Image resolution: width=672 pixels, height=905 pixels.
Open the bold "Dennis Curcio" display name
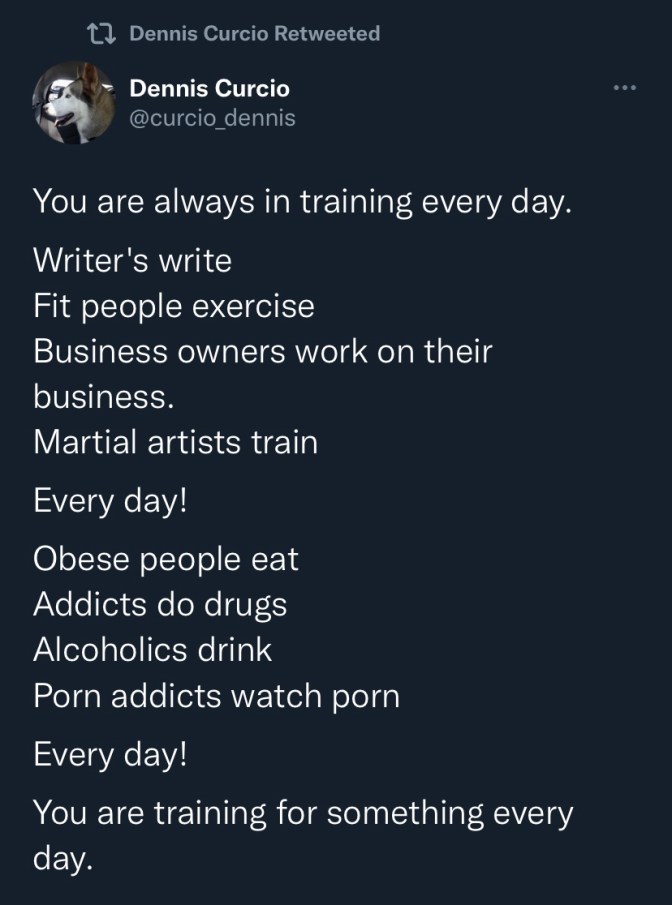[210, 89]
